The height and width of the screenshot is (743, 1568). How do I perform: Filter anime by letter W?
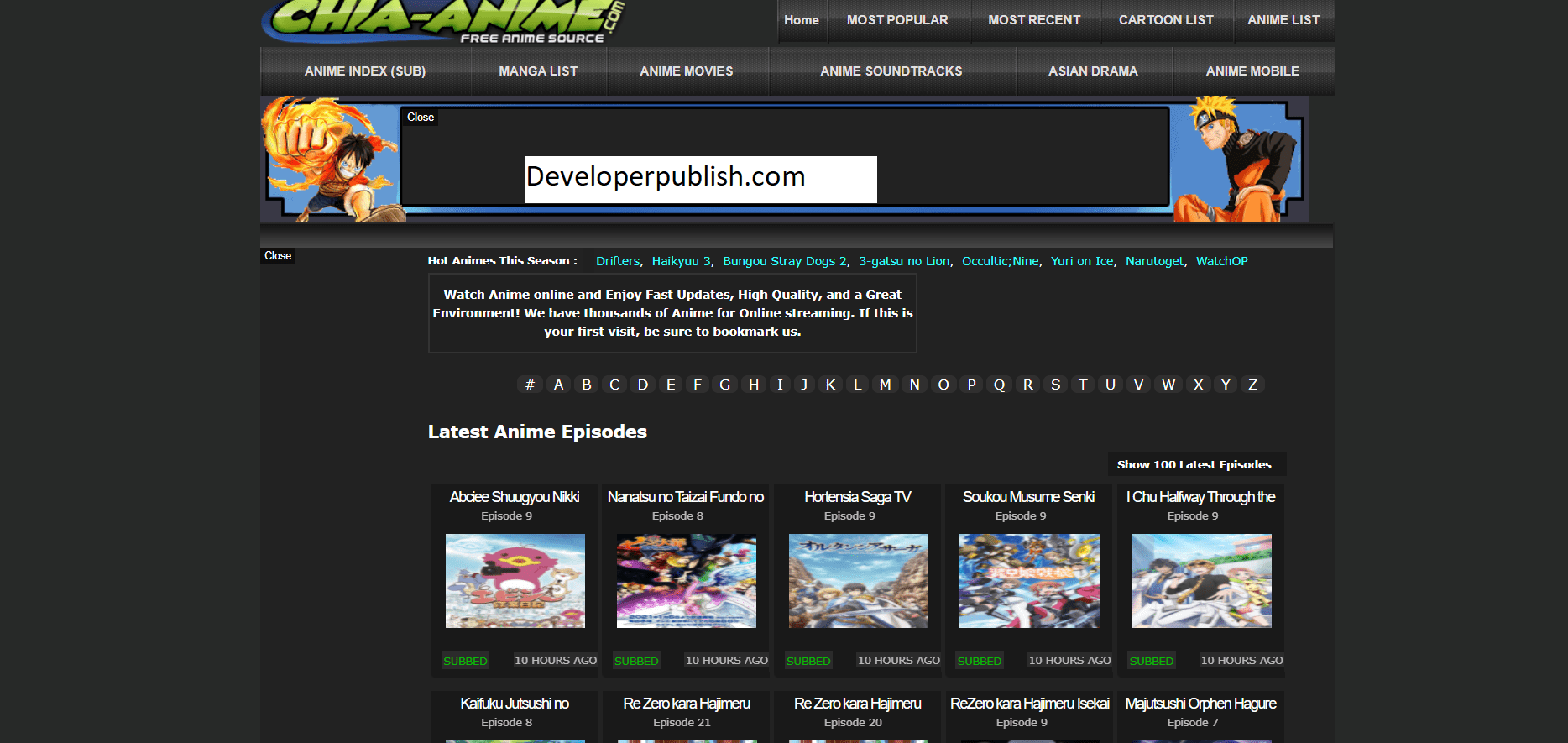(x=1168, y=385)
